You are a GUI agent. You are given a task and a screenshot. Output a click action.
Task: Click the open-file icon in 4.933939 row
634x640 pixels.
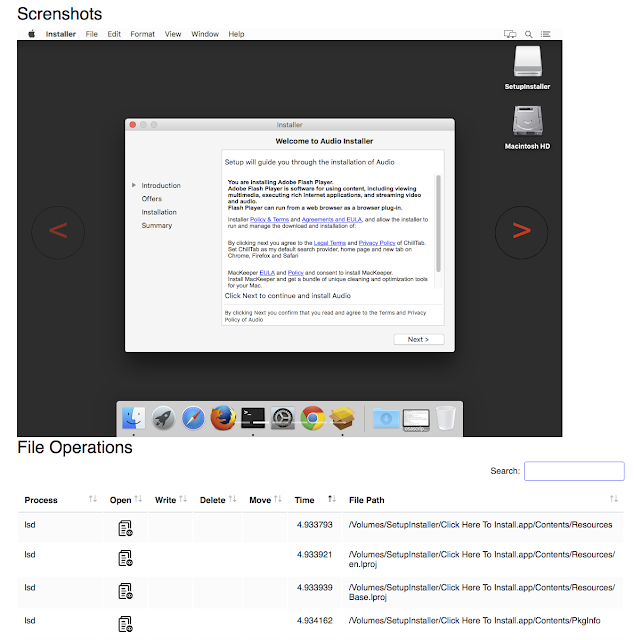point(125,591)
